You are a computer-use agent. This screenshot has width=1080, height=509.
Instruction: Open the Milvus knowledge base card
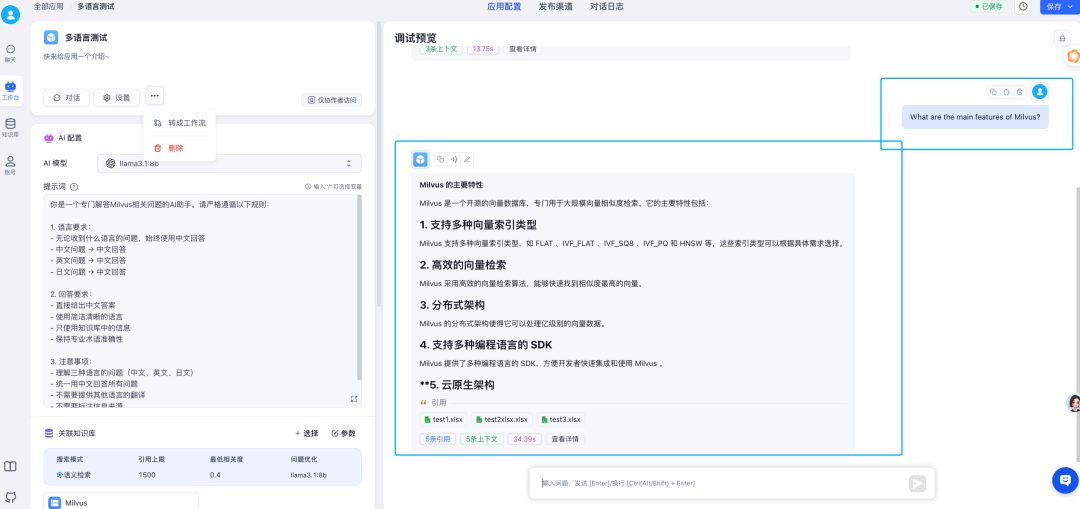121,501
